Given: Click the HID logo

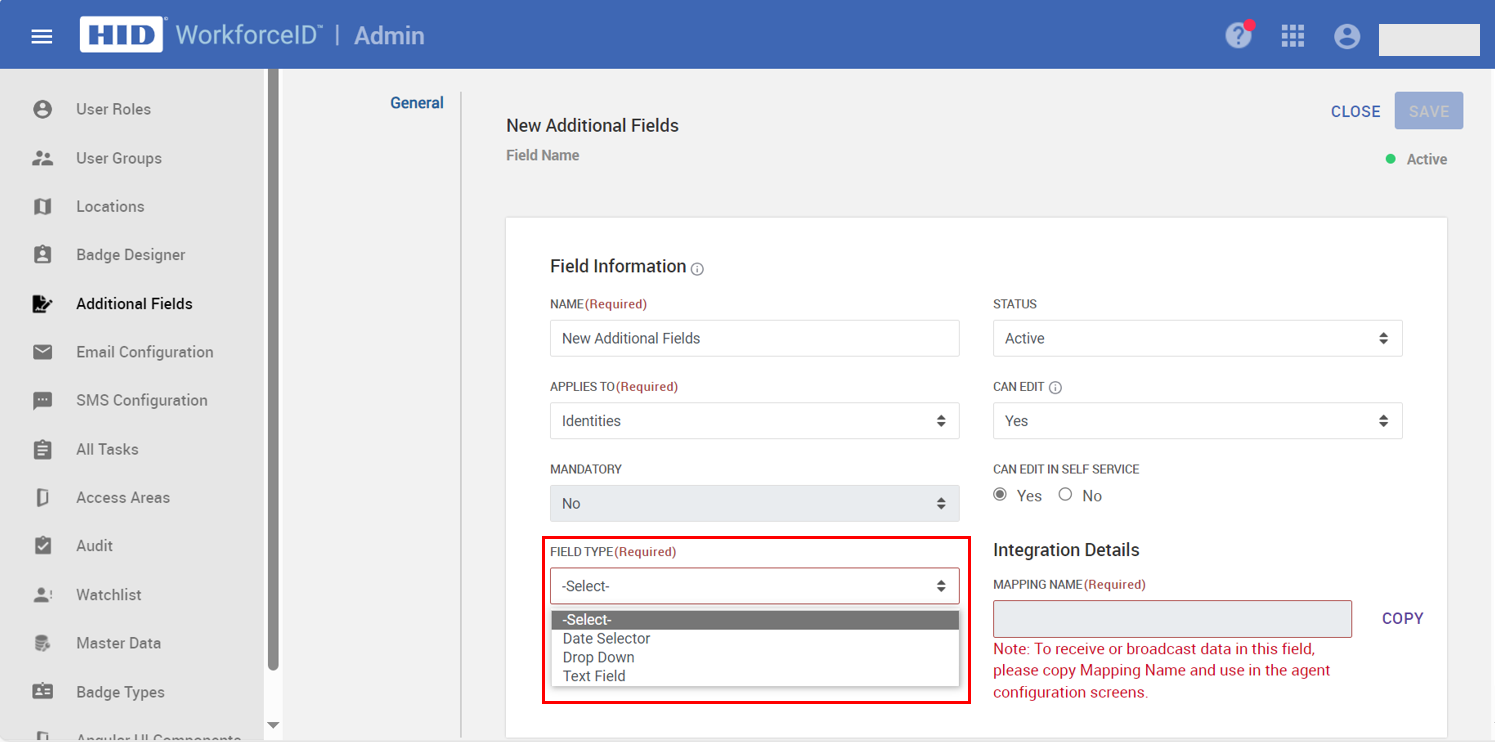Looking at the screenshot, I should coord(121,35).
